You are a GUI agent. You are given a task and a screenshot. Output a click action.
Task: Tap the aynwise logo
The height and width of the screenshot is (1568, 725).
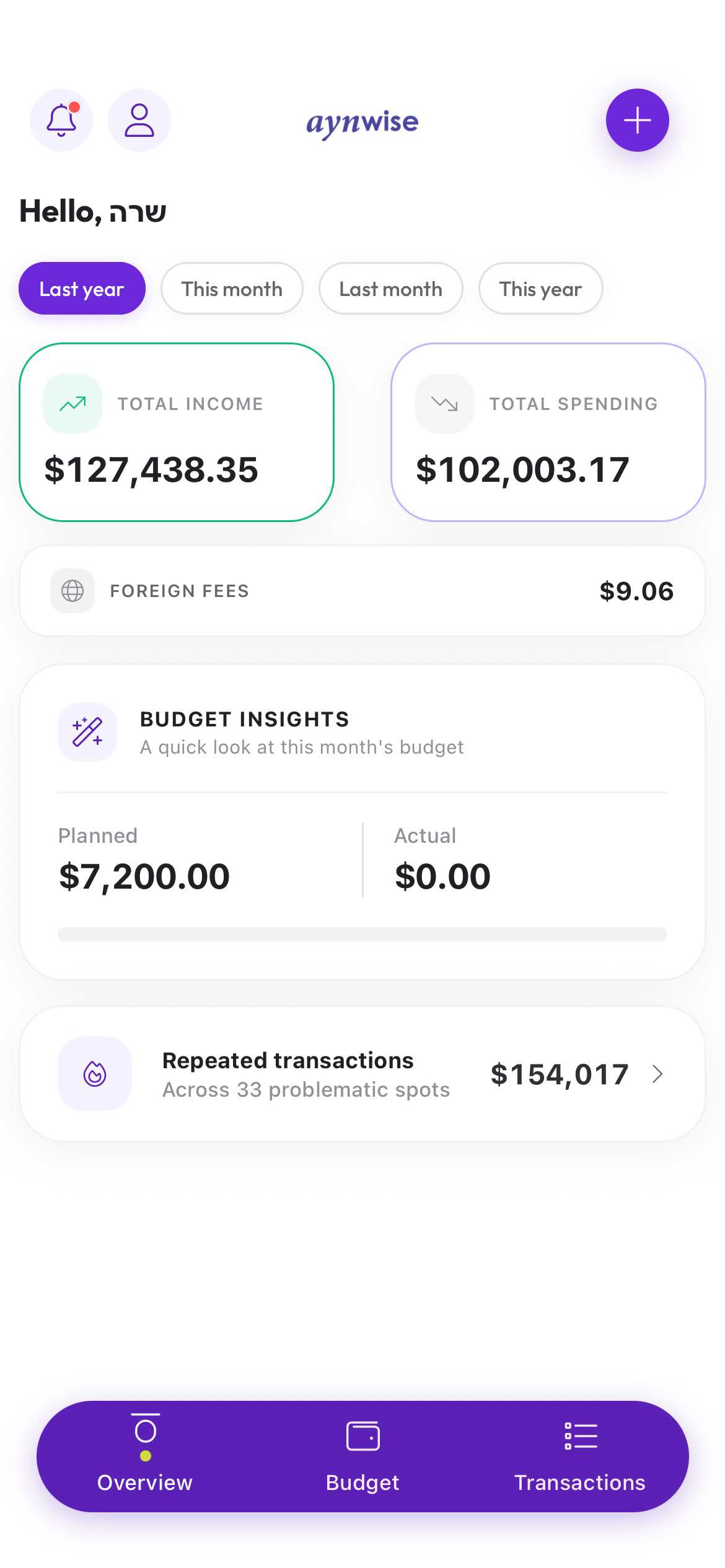(362, 123)
